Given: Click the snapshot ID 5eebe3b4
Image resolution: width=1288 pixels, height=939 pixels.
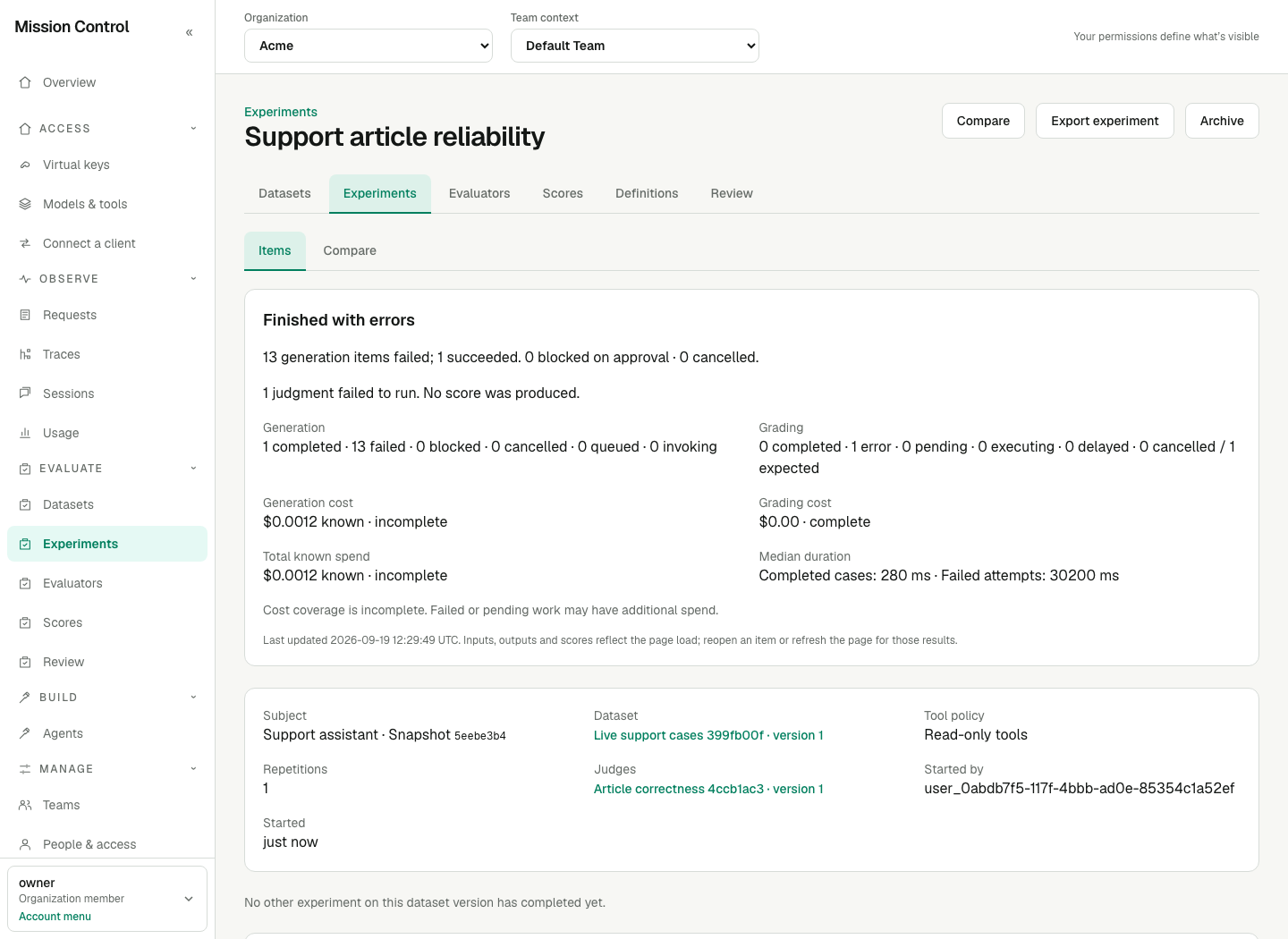Looking at the screenshot, I should pos(480,736).
